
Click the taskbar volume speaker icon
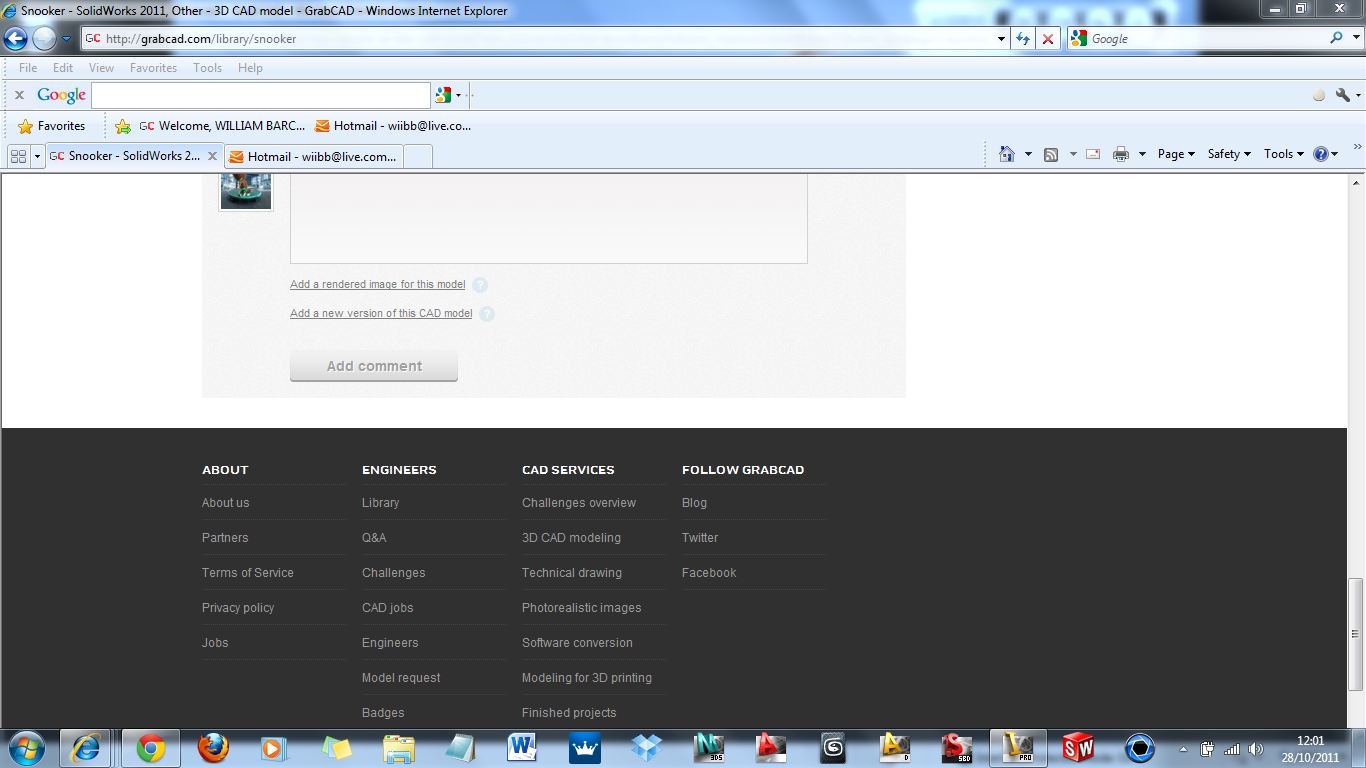coord(1256,749)
